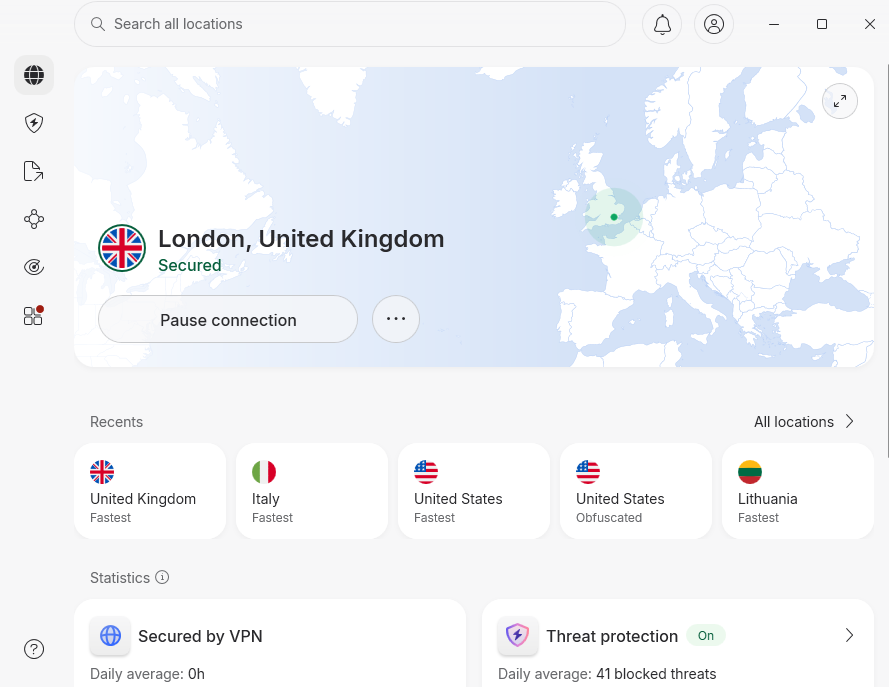
Task: Click Daily average 41 blocked threats text
Action: click(607, 673)
